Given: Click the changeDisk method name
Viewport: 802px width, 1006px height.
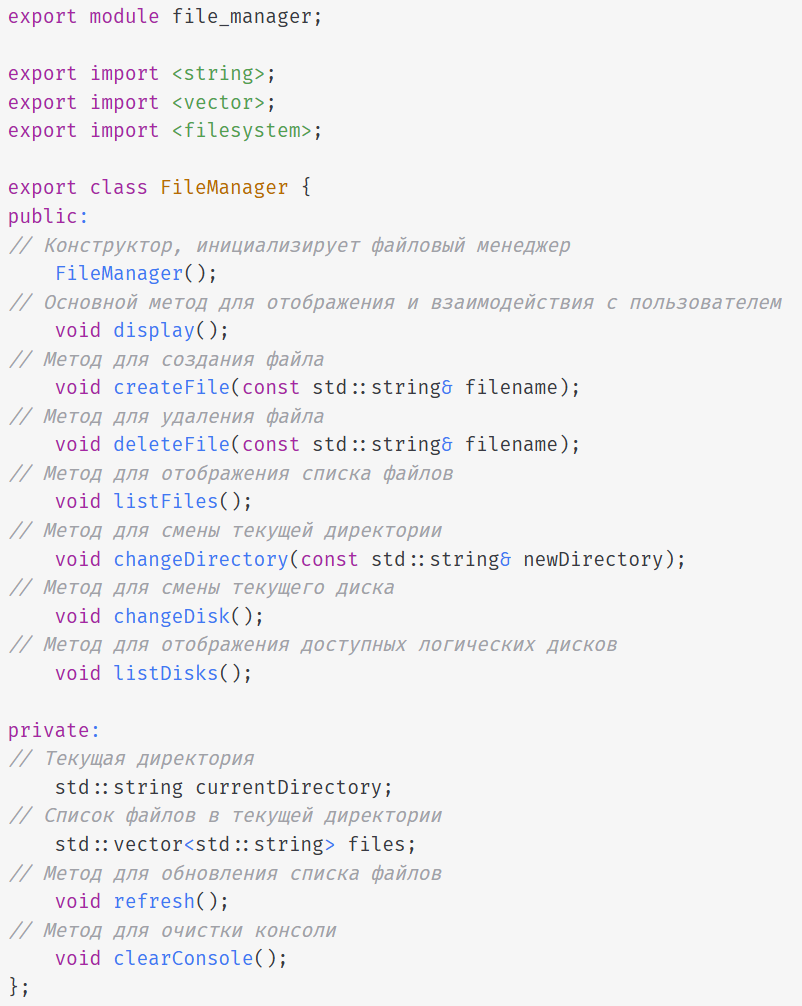Looking at the screenshot, I should click(x=171, y=617).
